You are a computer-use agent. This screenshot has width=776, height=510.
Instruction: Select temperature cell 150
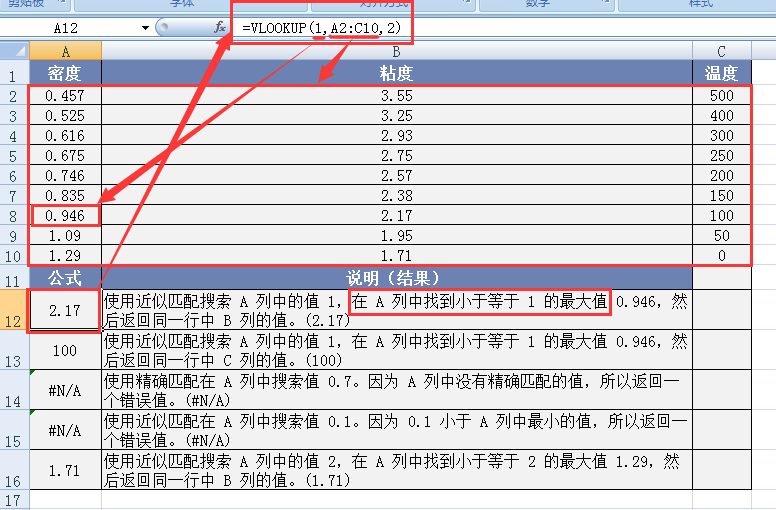tap(722, 195)
